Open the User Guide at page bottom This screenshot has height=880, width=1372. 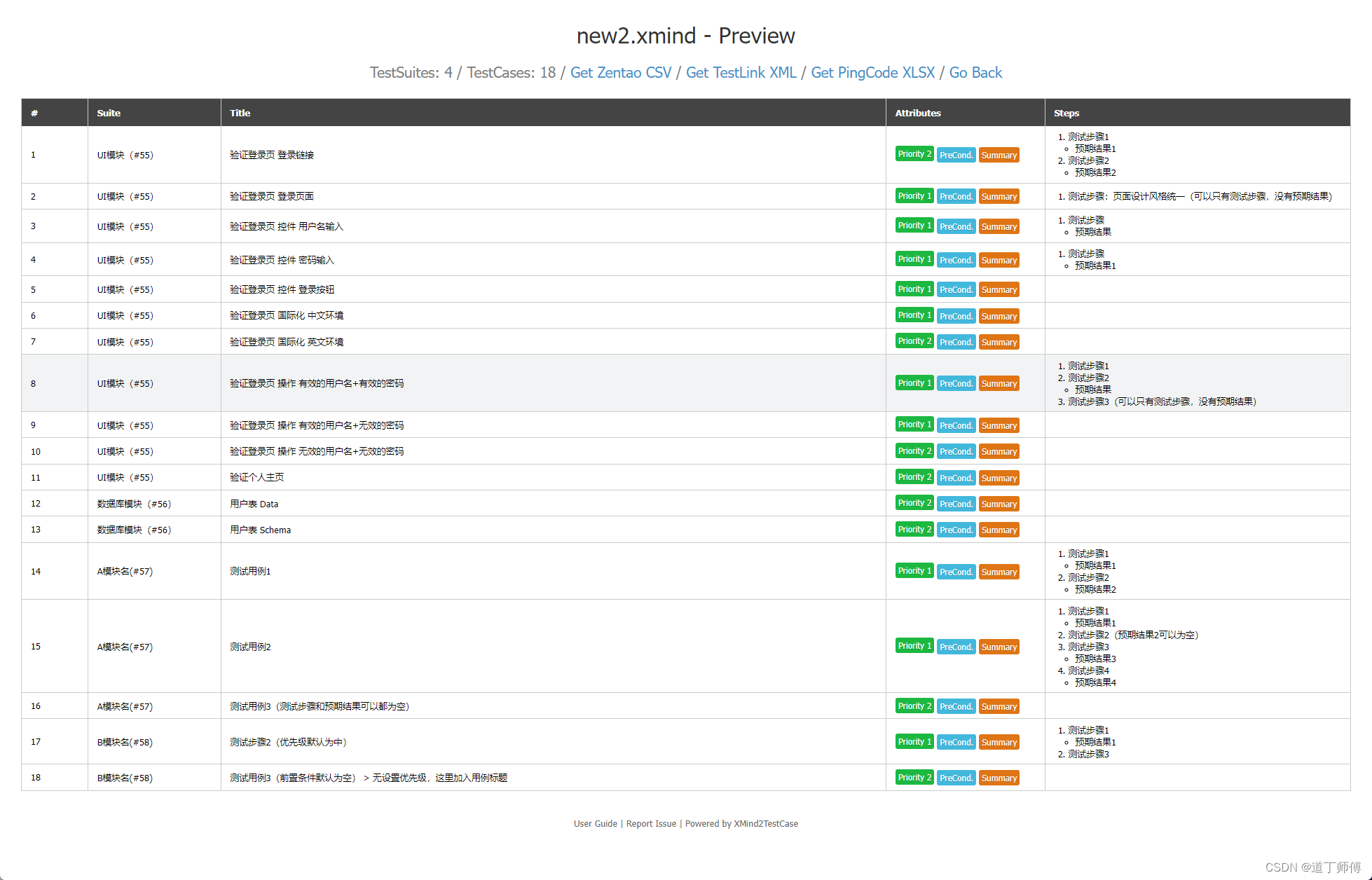pyautogui.click(x=595, y=823)
